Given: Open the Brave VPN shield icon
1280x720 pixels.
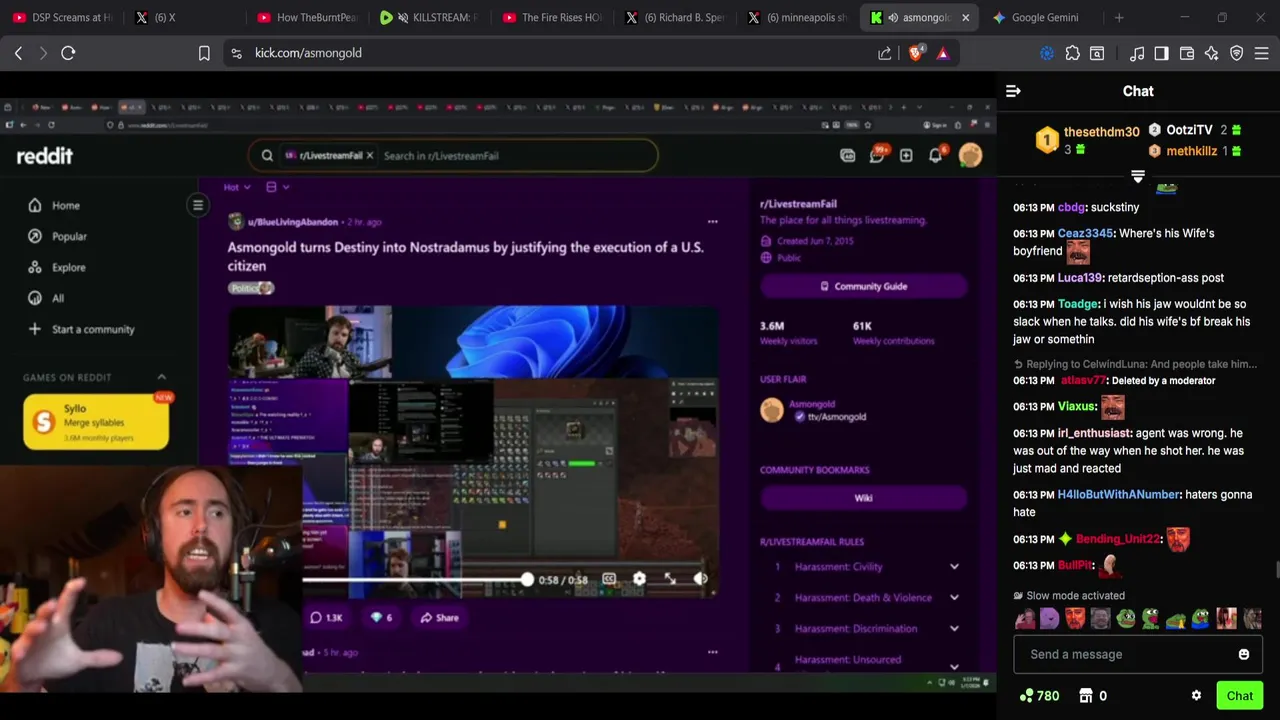Looking at the screenshot, I should point(1236,53).
